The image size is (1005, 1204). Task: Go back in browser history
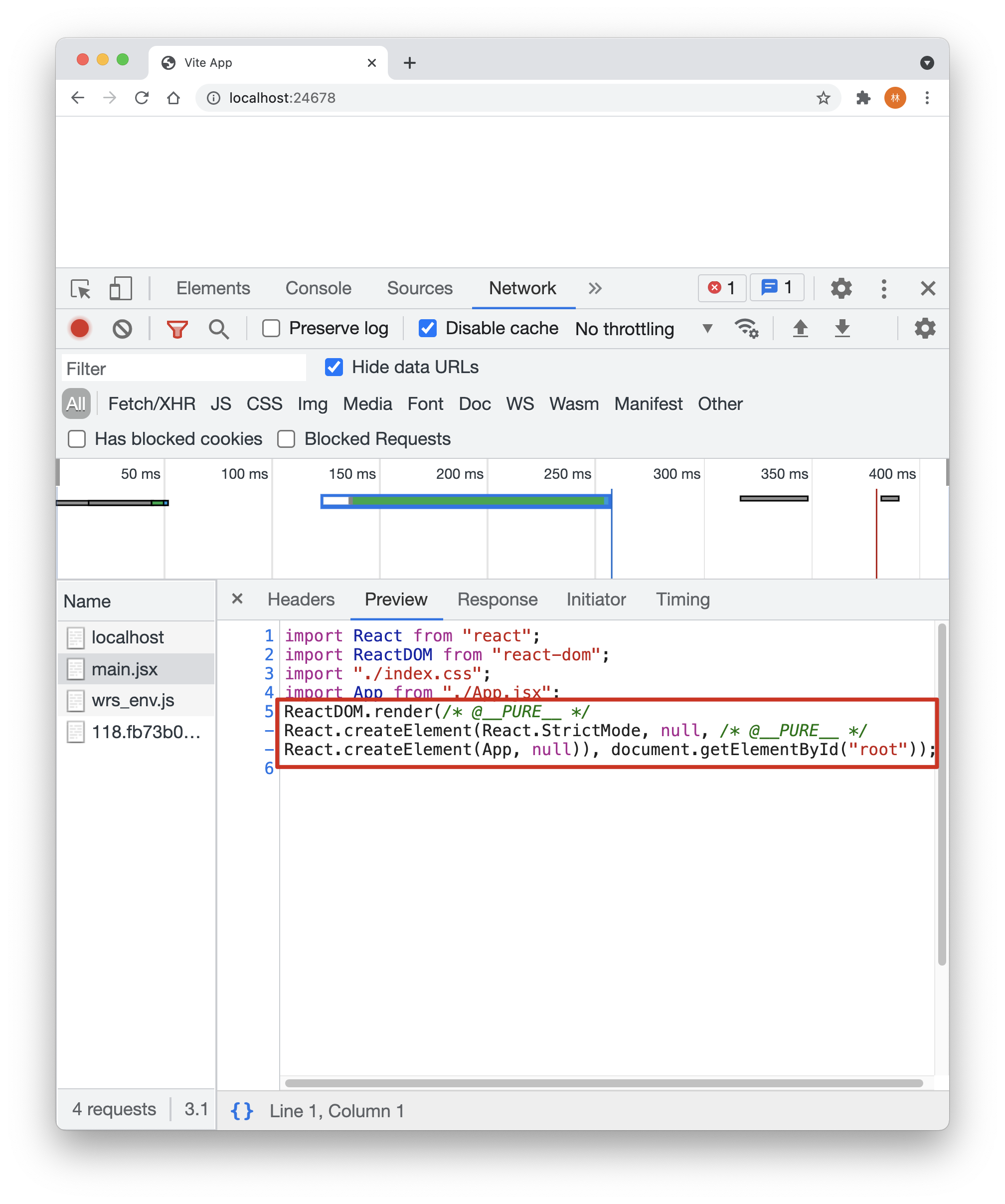tap(78, 97)
